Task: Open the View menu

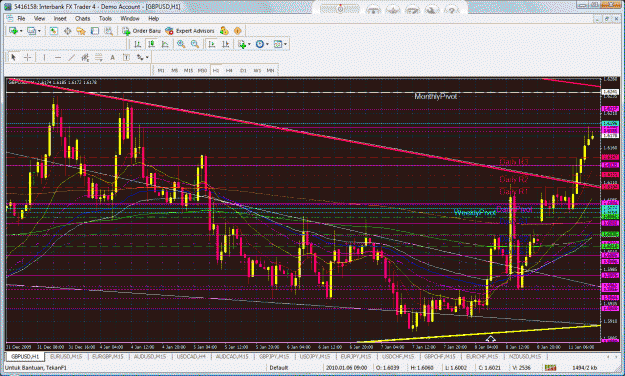Action: click(39, 18)
